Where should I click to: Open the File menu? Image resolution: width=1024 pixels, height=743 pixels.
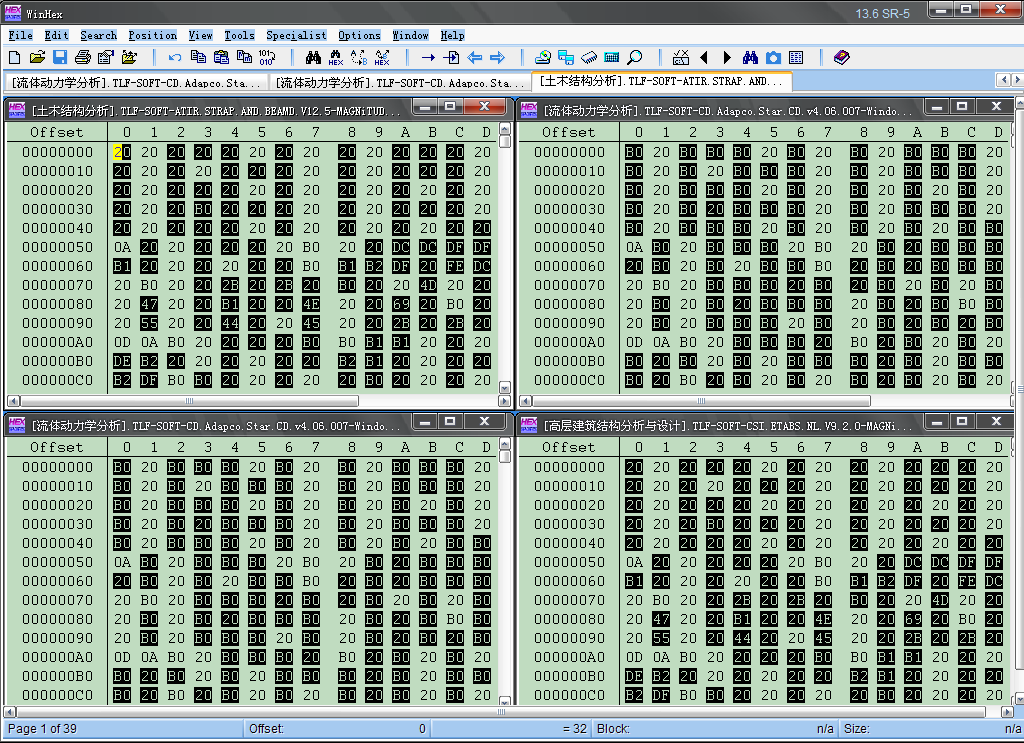click(x=20, y=35)
